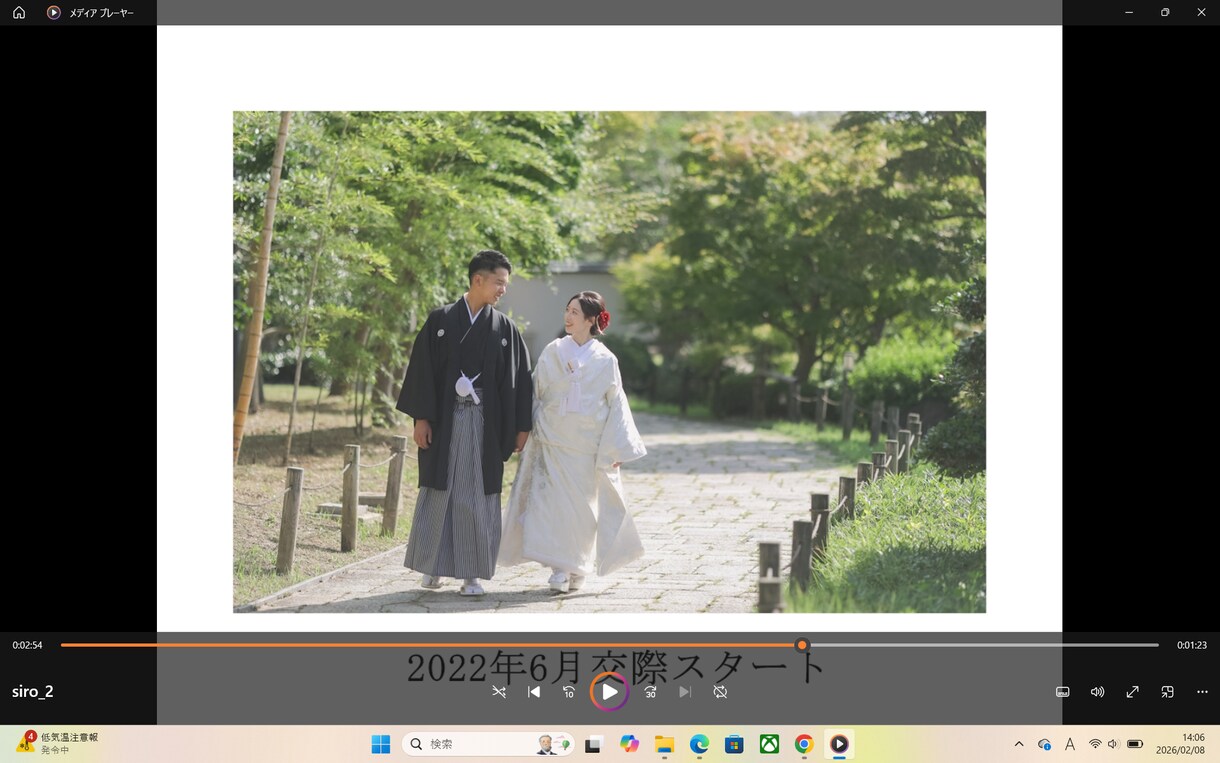The image size is (1220, 763).
Task: Click remaining time 0:01:23
Action: pyautogui.click(x=1192, y=645)
